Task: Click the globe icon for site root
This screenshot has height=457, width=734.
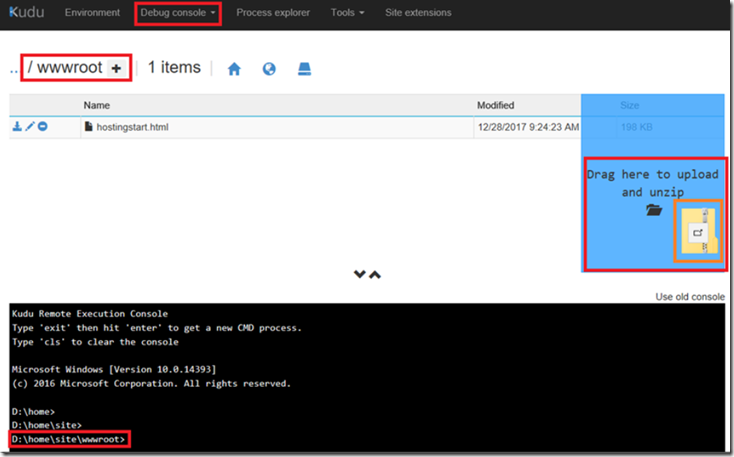Action: tap(269, 69)
